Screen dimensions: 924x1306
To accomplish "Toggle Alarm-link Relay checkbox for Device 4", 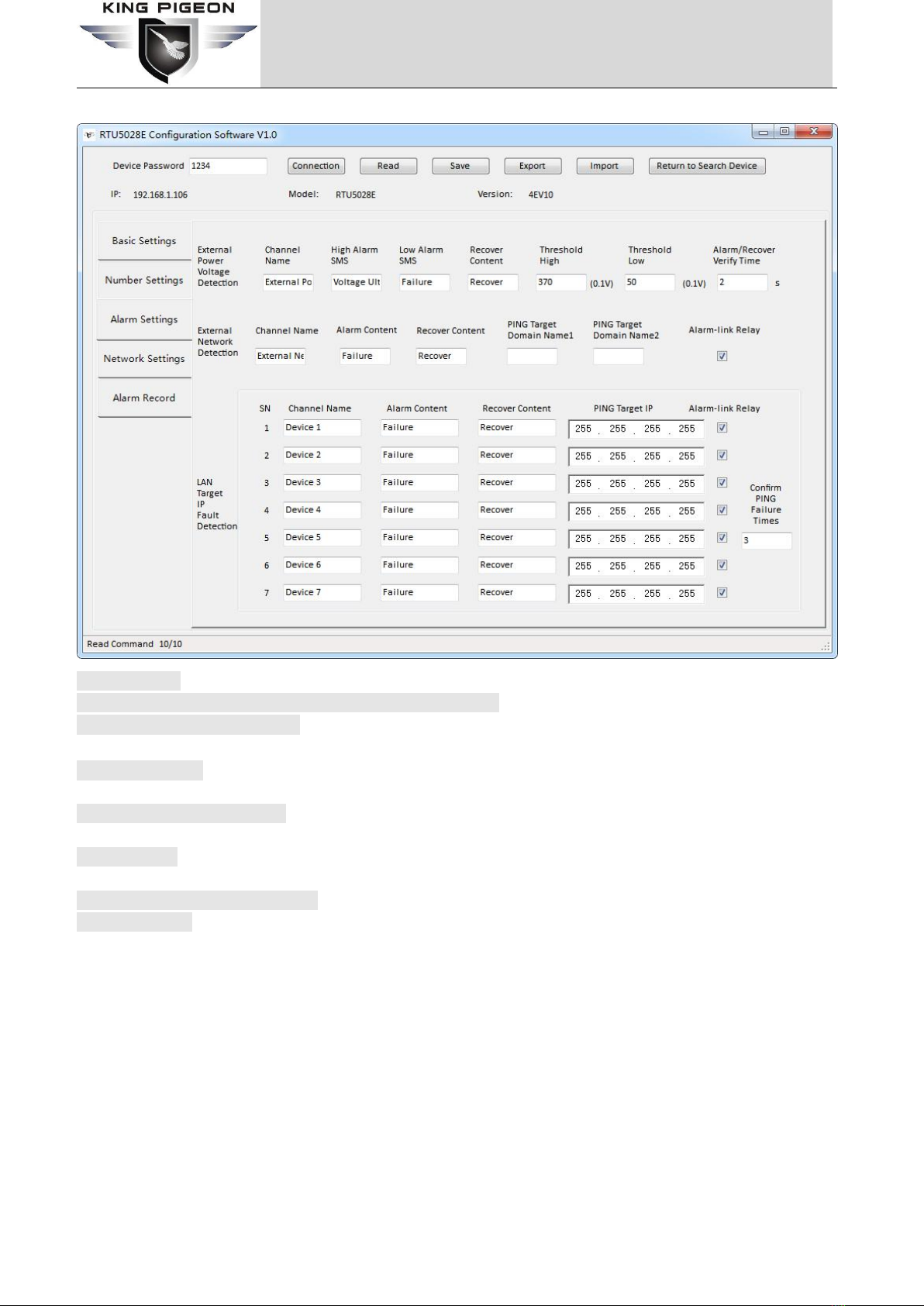I will pyautogui.click(x=722, y=510).
